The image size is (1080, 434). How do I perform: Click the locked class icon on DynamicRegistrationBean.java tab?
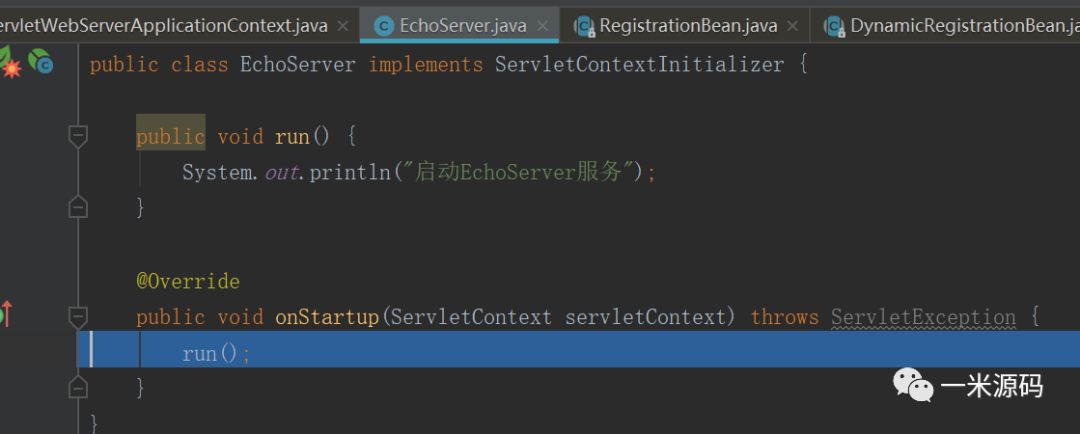pyautogui.click(x=835, y=26)
